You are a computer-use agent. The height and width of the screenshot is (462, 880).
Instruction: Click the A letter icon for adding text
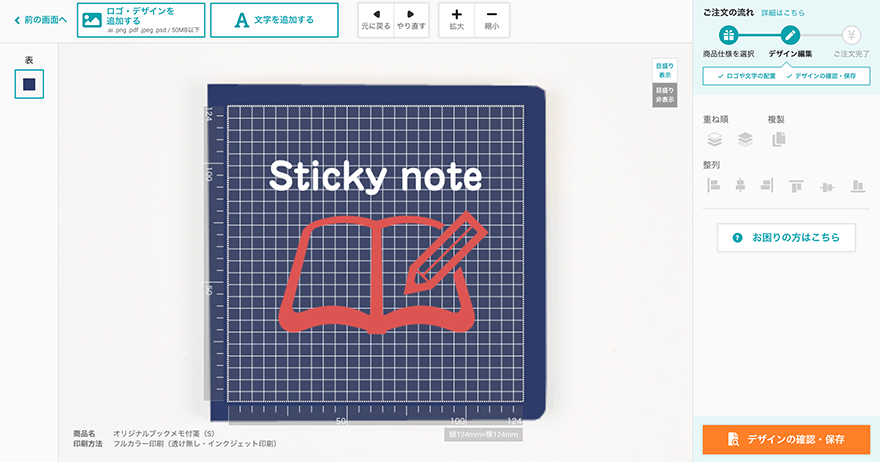(241, 20)
